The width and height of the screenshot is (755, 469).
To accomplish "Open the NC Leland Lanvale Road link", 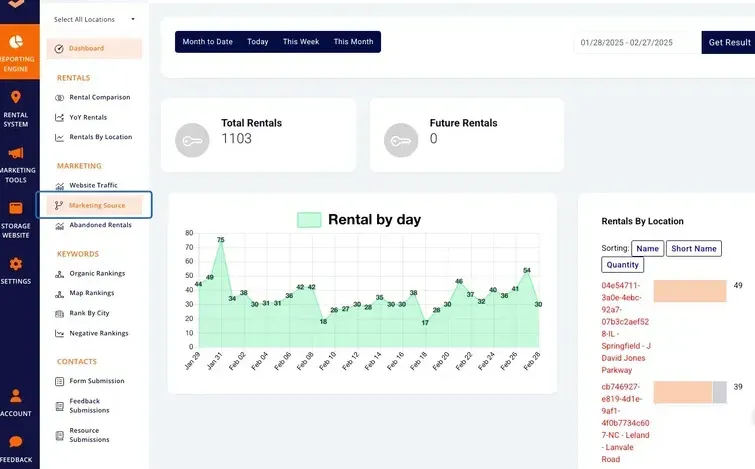I will click(625, 423).
